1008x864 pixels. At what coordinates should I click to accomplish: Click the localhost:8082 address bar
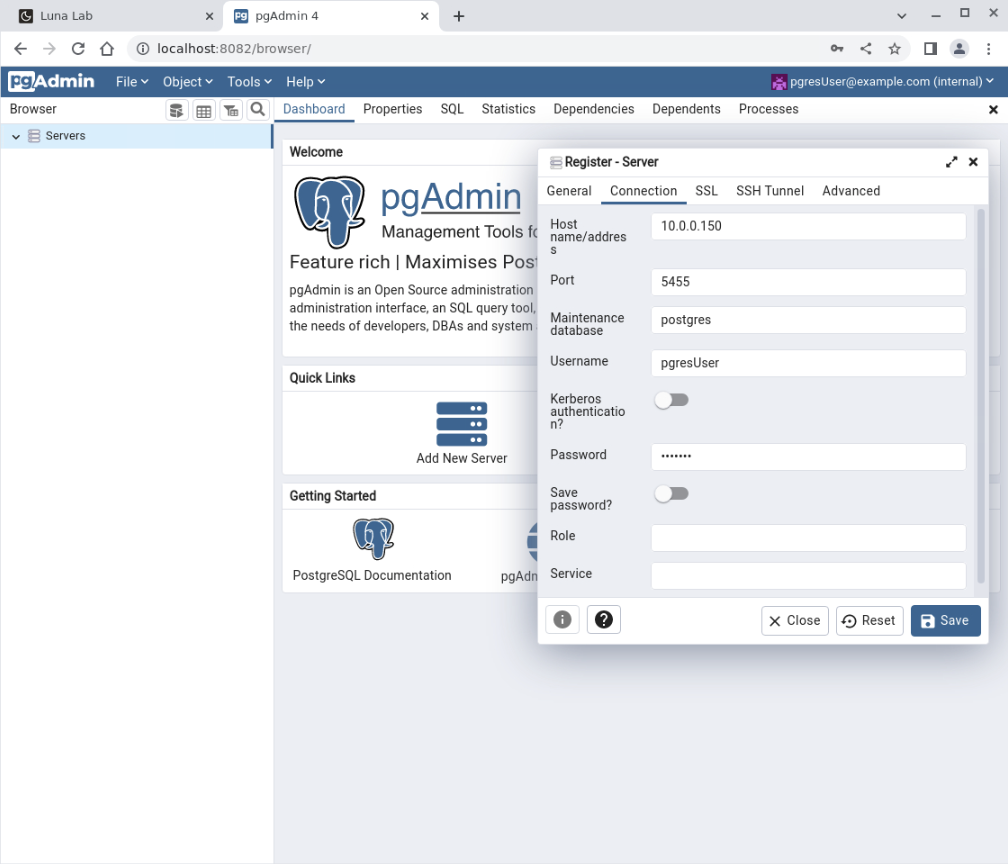click(x=476, y=49)
